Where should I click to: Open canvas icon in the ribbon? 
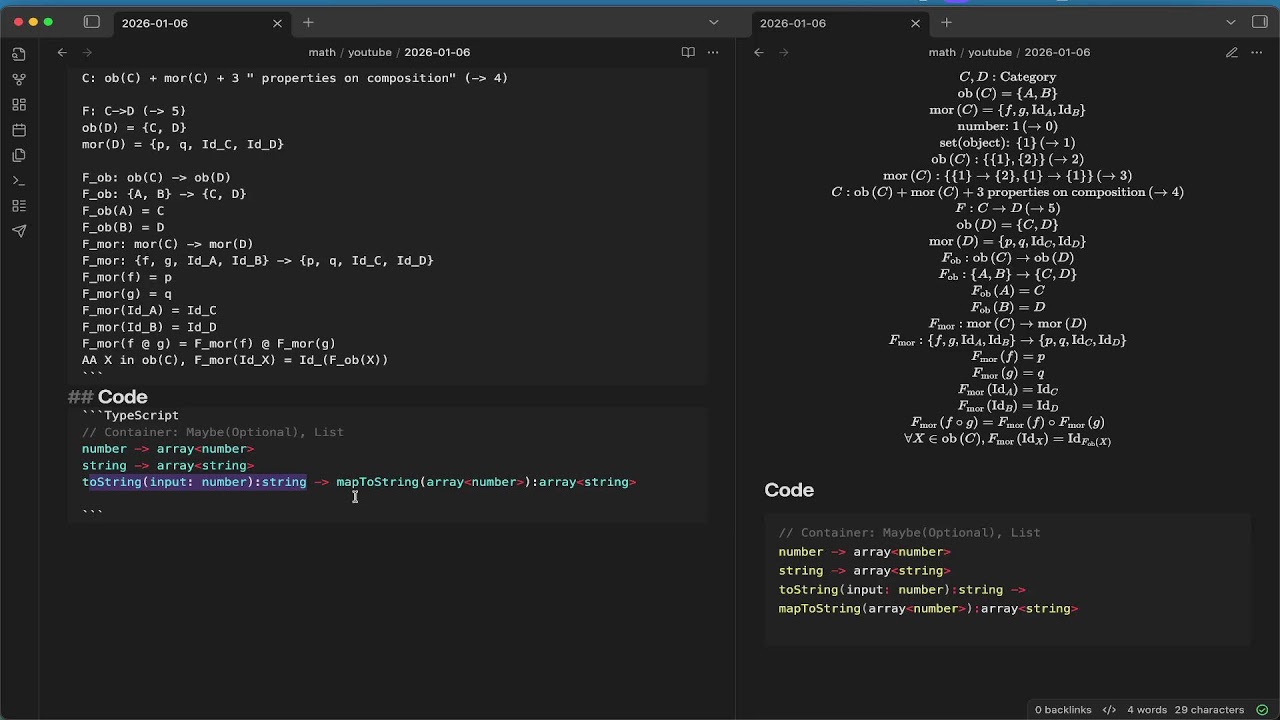click(x=19, y=105)
